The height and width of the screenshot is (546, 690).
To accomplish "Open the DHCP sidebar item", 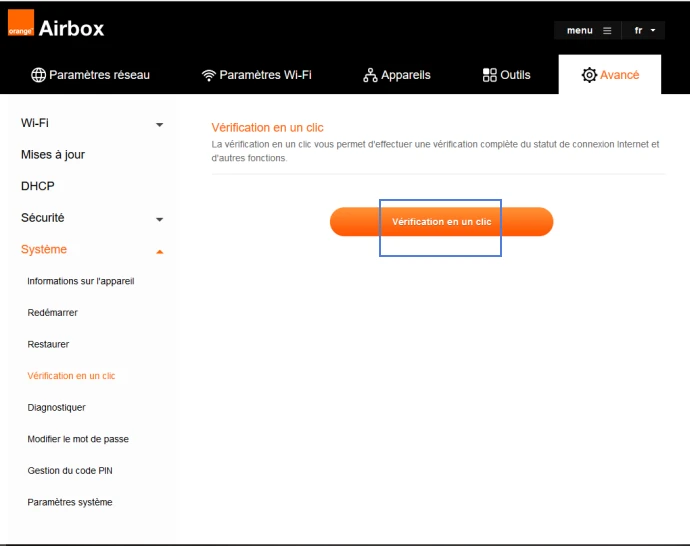I will click(38, 186).
